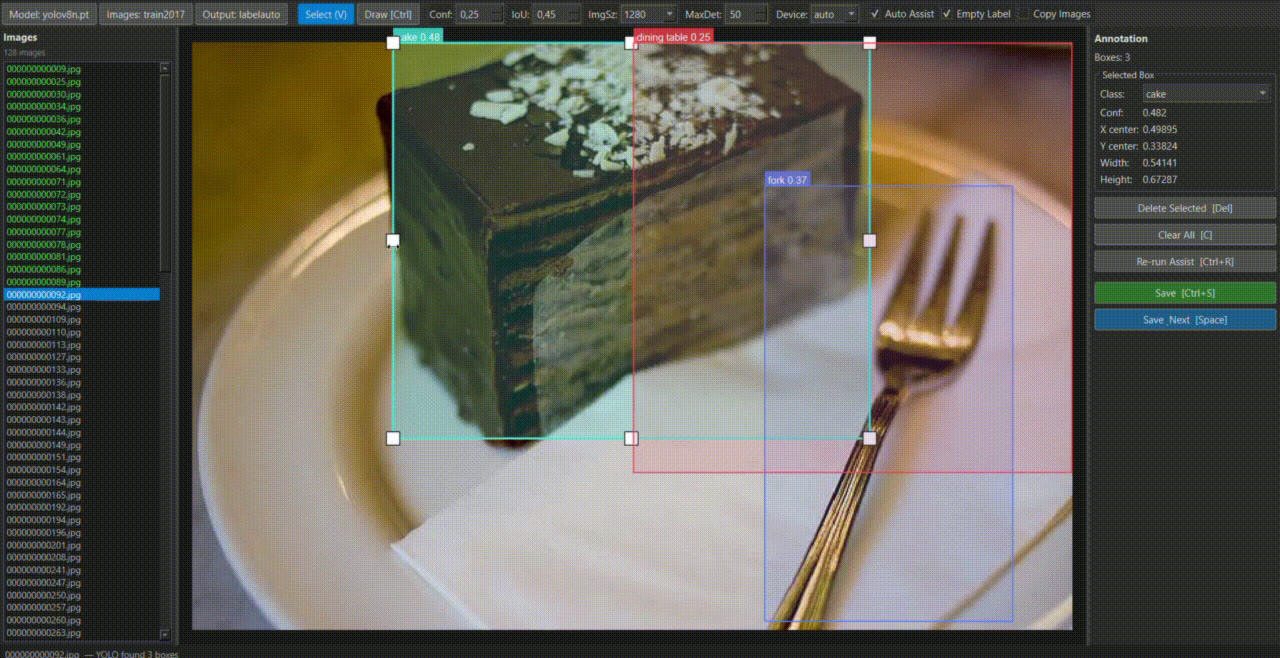Select the fork 0.37 box label
Image resolution: width=1280 pixels, height=658 pixels.
point(787,180)
